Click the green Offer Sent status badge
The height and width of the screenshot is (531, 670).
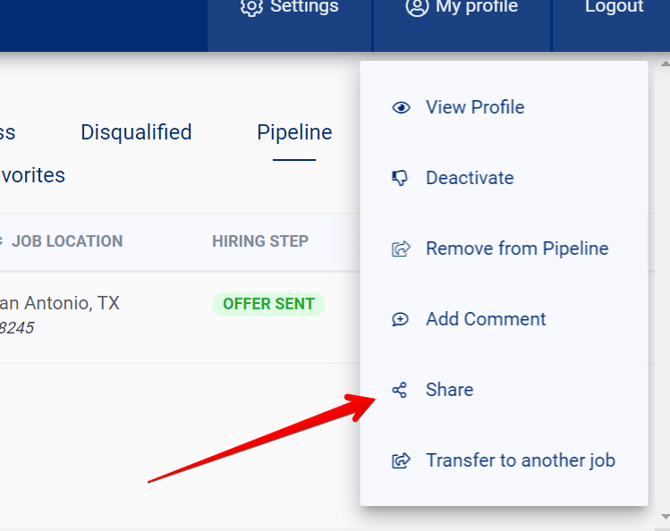268,304
